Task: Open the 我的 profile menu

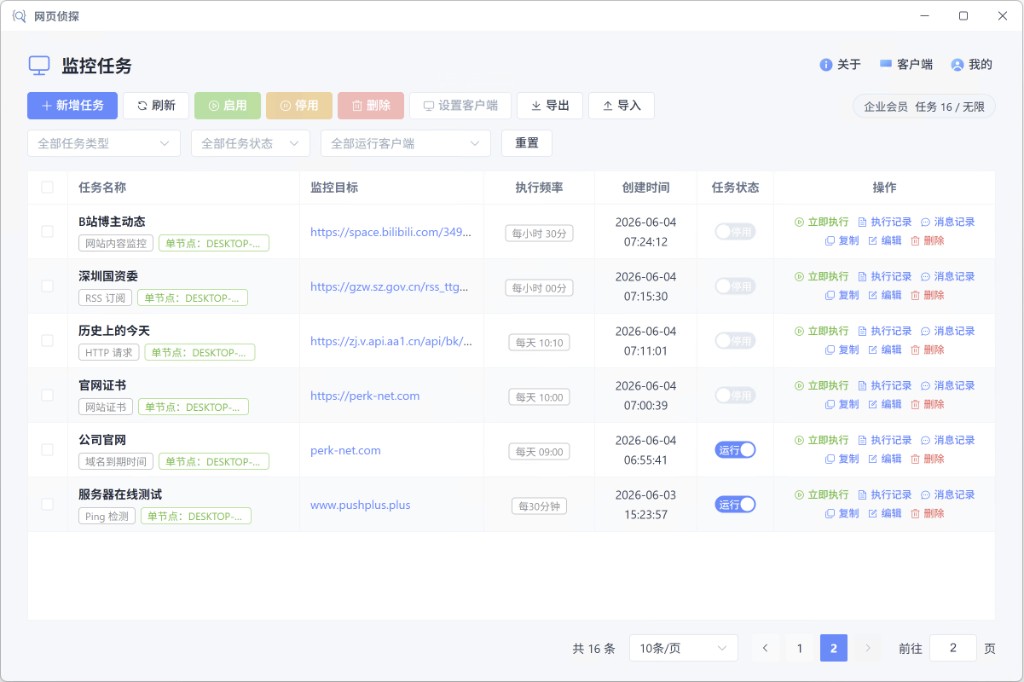Action: 971,65
